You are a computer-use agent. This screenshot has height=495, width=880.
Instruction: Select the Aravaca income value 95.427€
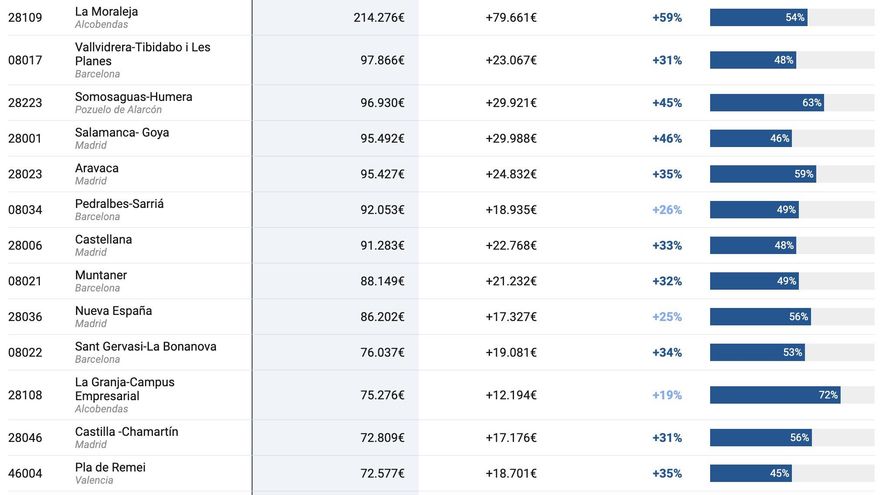(382, 174)
